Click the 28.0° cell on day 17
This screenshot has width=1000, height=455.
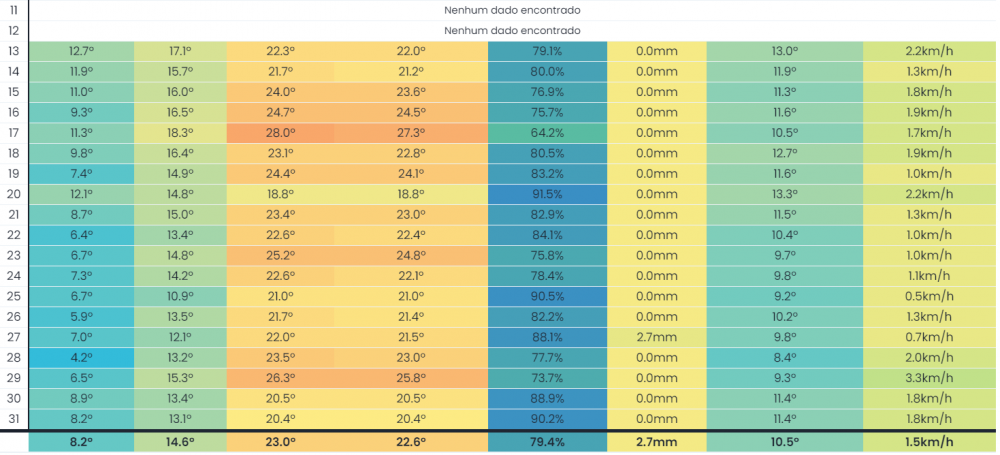(280, 133)
